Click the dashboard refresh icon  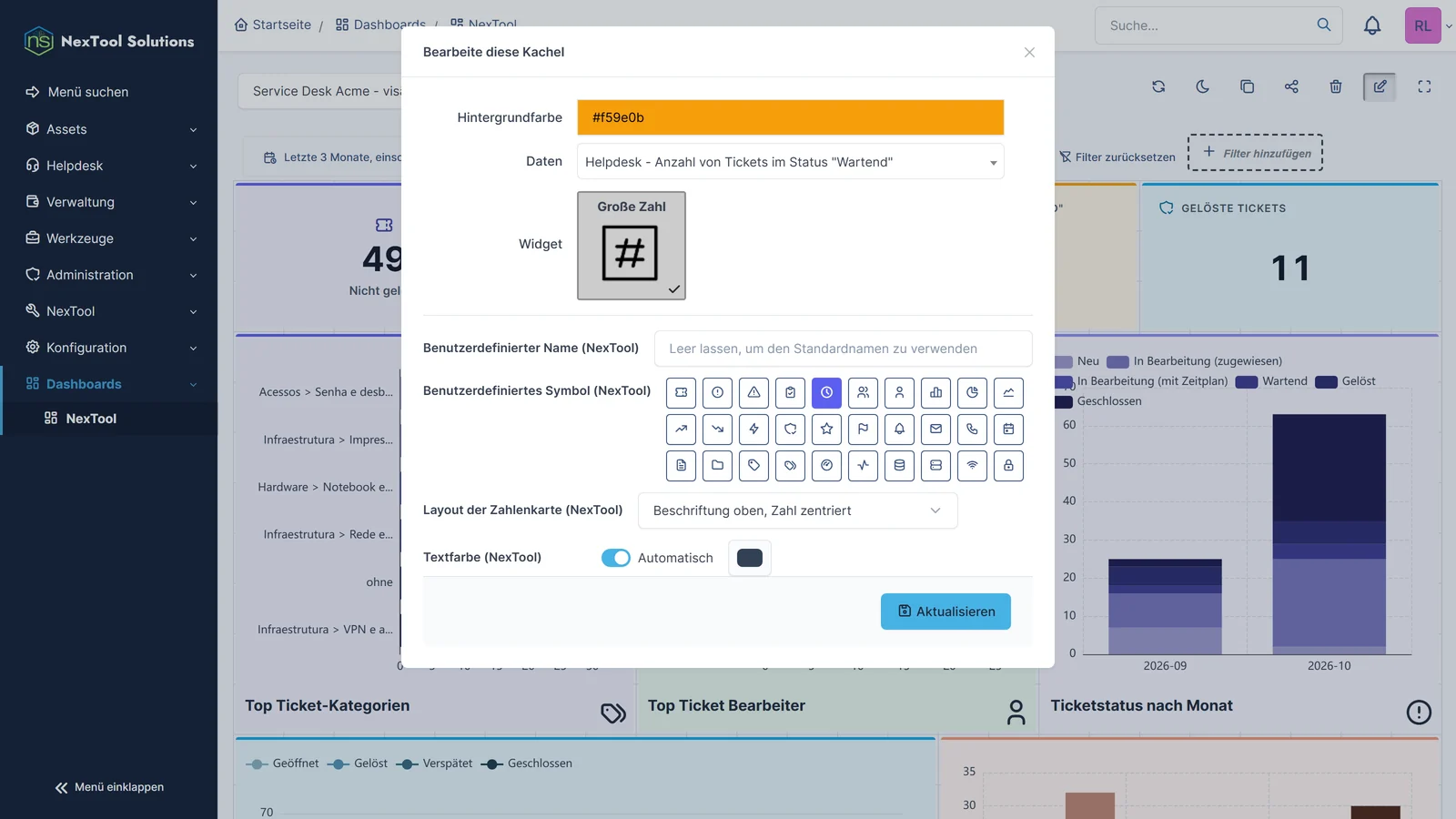1158,86
